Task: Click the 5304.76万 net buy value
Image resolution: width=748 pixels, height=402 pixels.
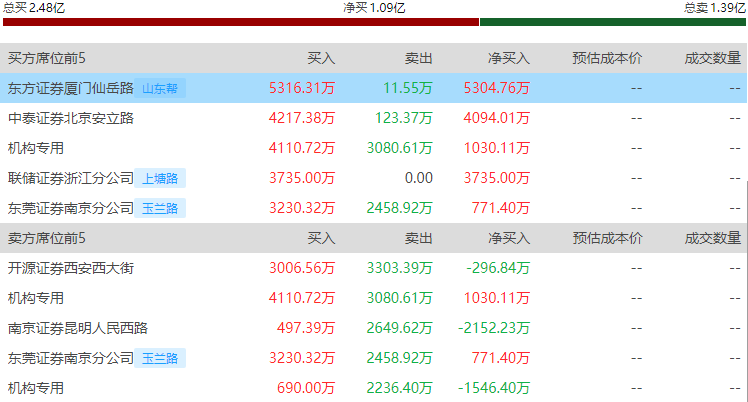Action: [497, 88]
